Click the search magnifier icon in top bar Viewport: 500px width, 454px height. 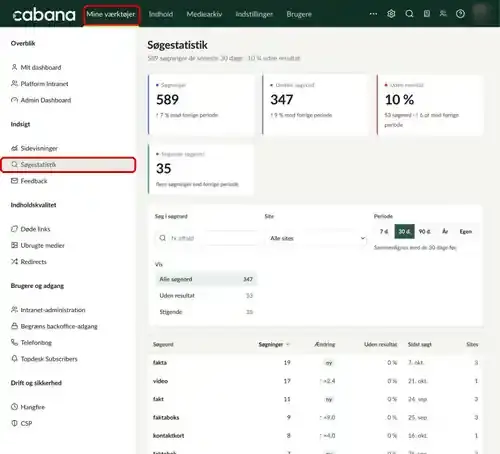coord(409,14)
